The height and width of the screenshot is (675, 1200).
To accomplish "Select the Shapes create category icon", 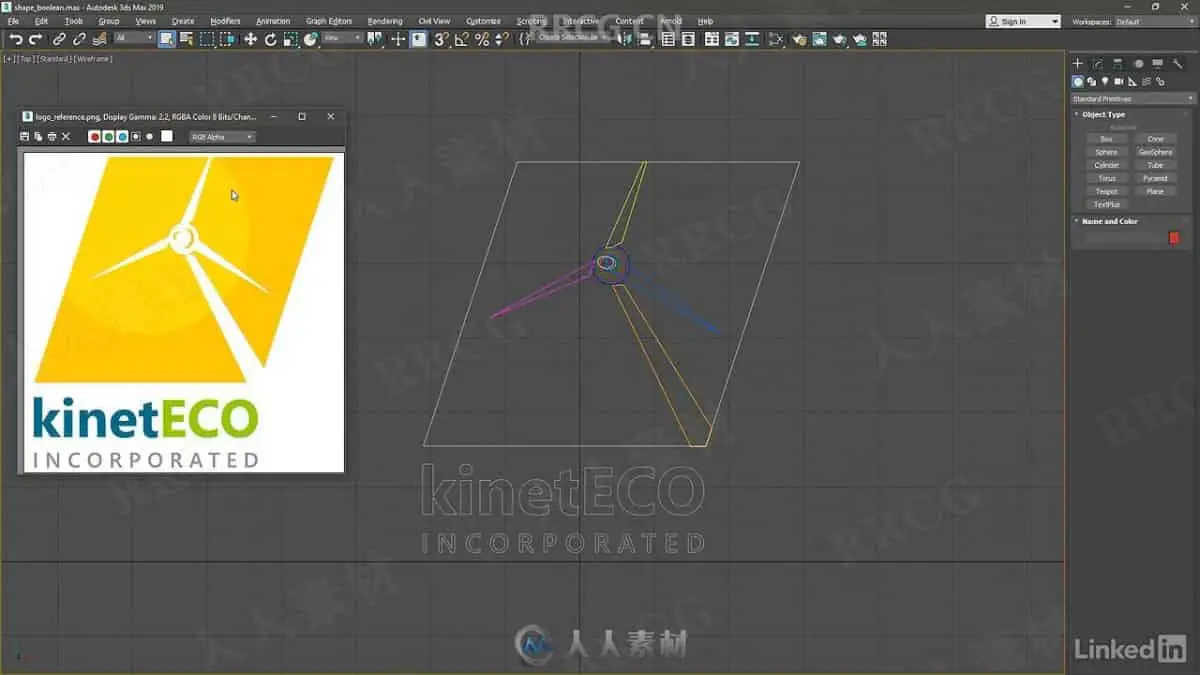I will [1091, 82].
